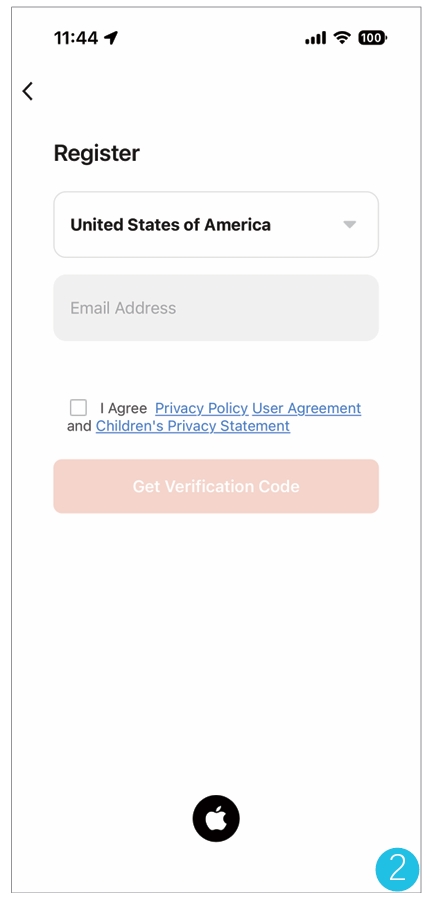433x911 pixels.
Task: Tap the location arrow in status bar
Action: pyautogui.click(x=111, y=38)
